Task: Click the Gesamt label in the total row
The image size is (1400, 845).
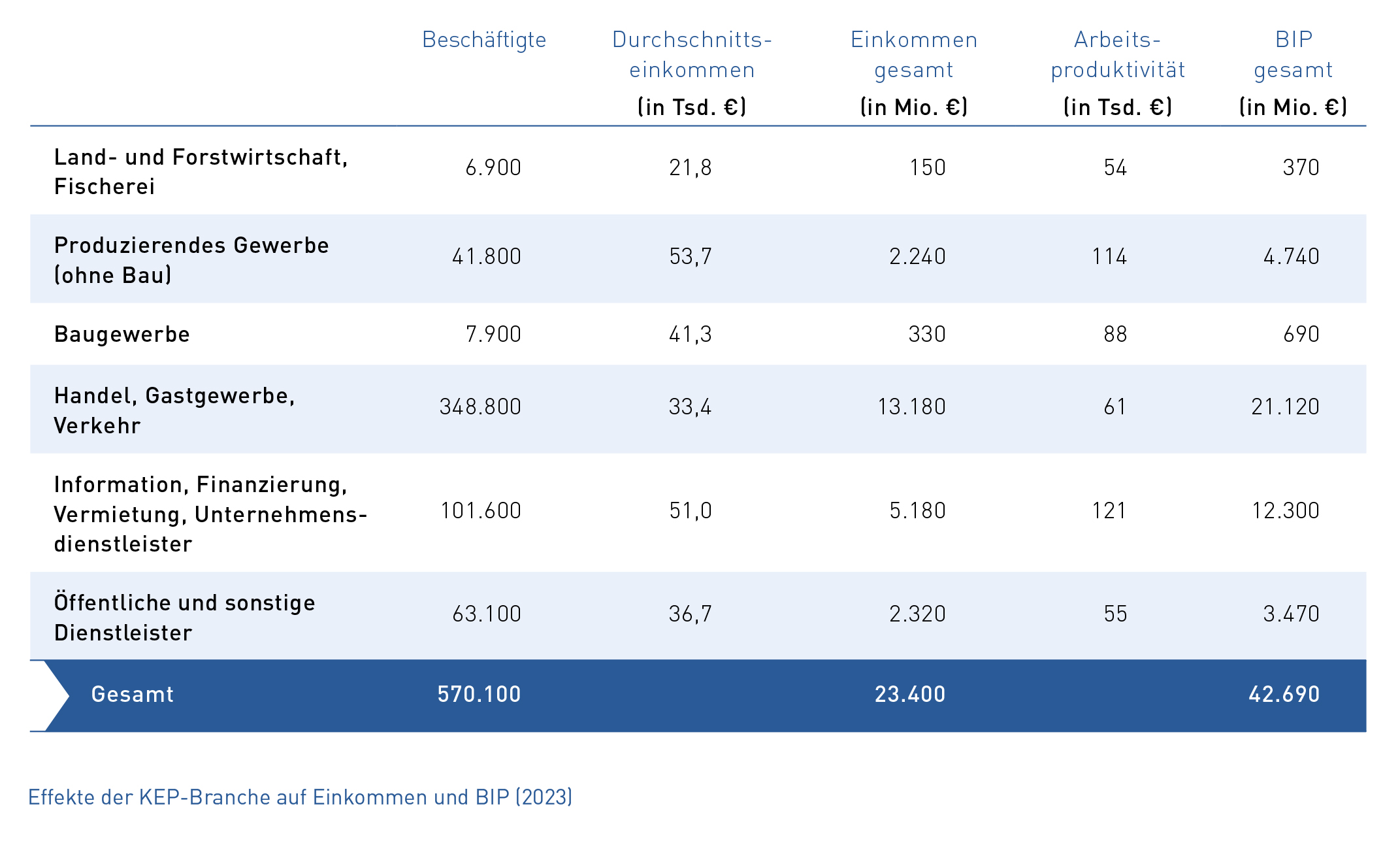Action: (132, 694)
